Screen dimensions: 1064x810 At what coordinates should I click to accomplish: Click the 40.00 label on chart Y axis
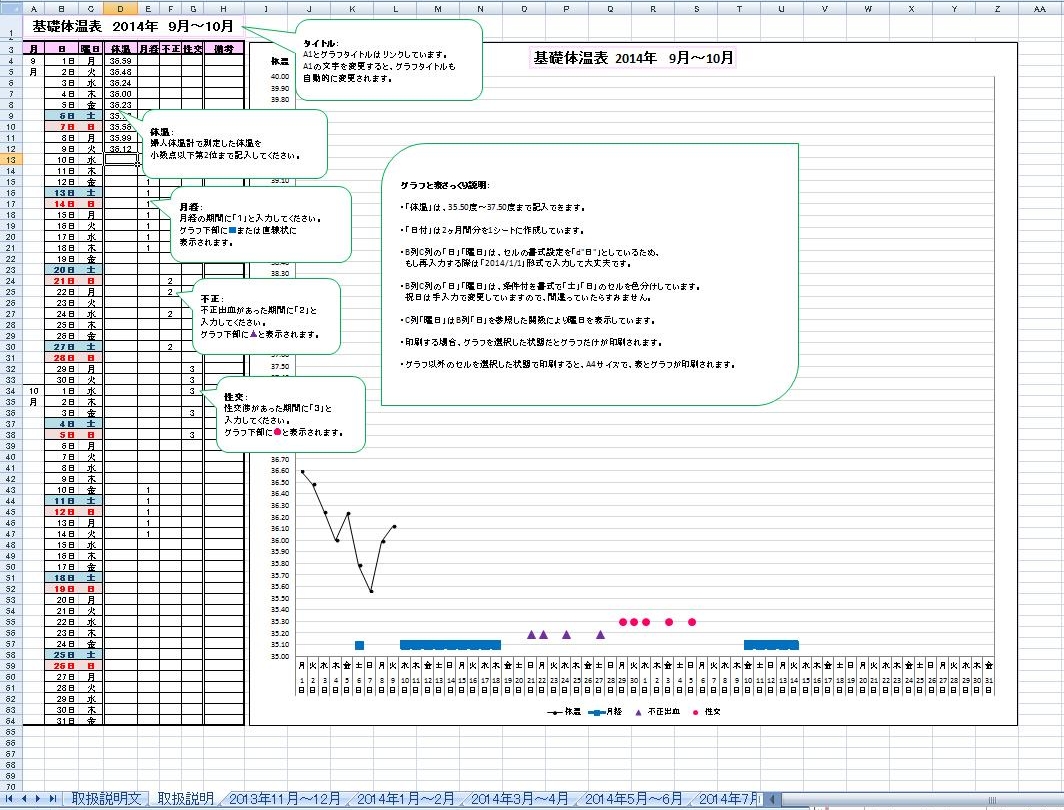pos(280,77)
